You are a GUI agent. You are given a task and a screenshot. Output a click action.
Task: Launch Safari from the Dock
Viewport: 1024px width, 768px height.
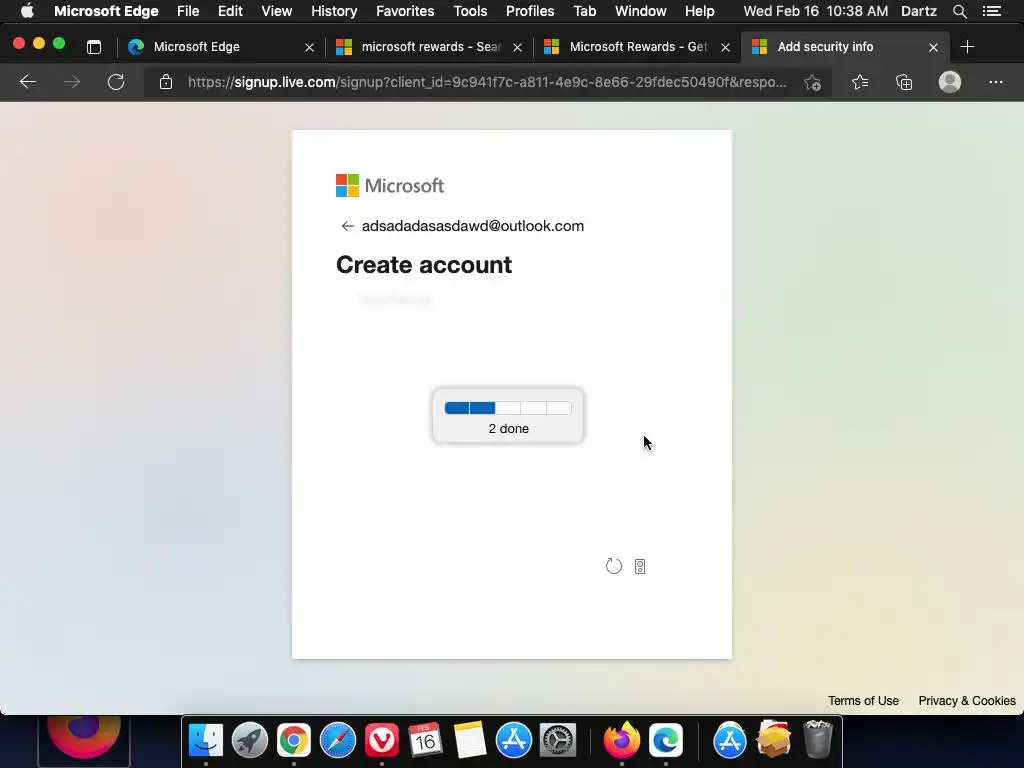pos(338,741)
